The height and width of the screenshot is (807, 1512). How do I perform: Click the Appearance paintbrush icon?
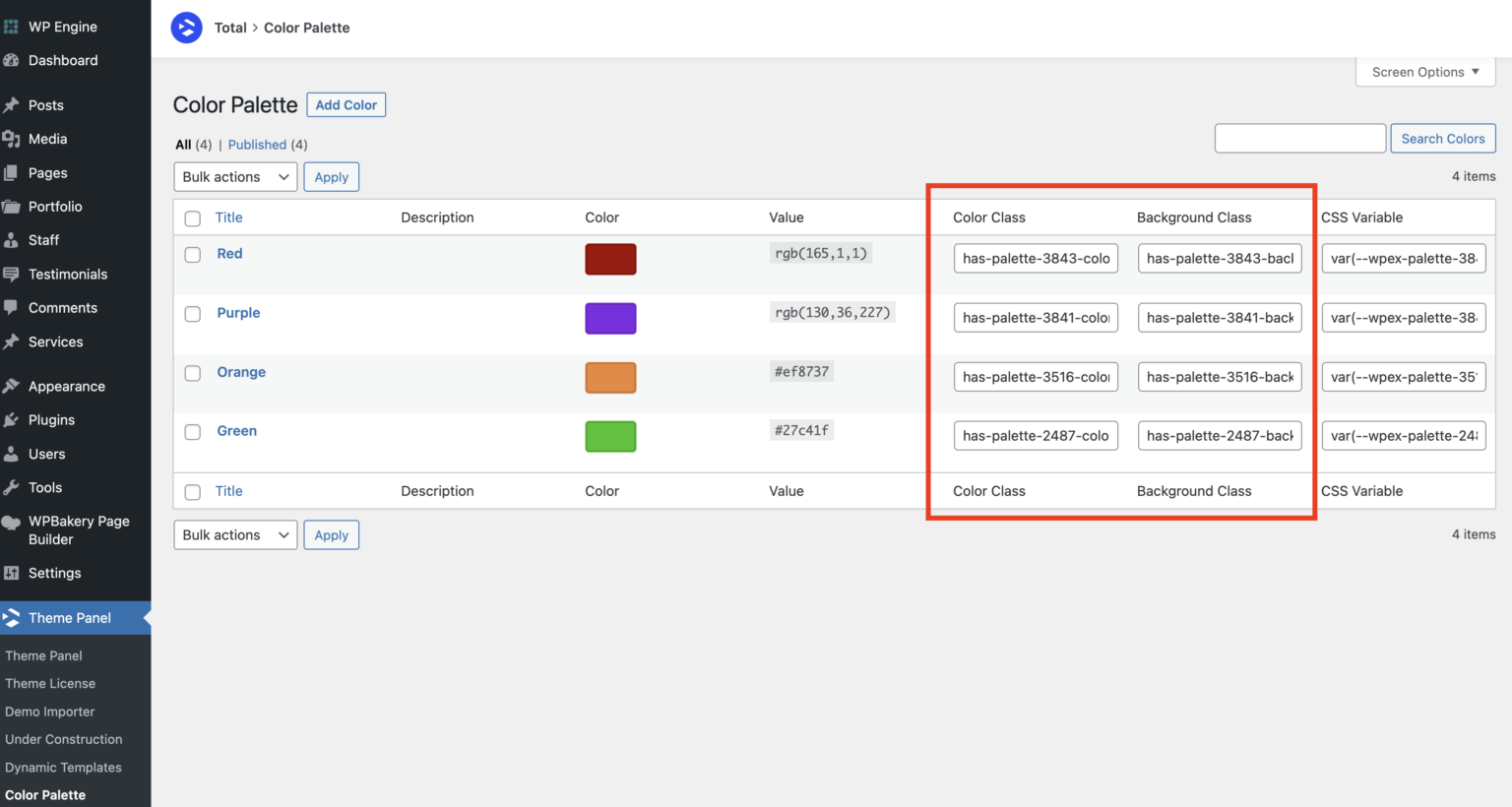(13, 385)
